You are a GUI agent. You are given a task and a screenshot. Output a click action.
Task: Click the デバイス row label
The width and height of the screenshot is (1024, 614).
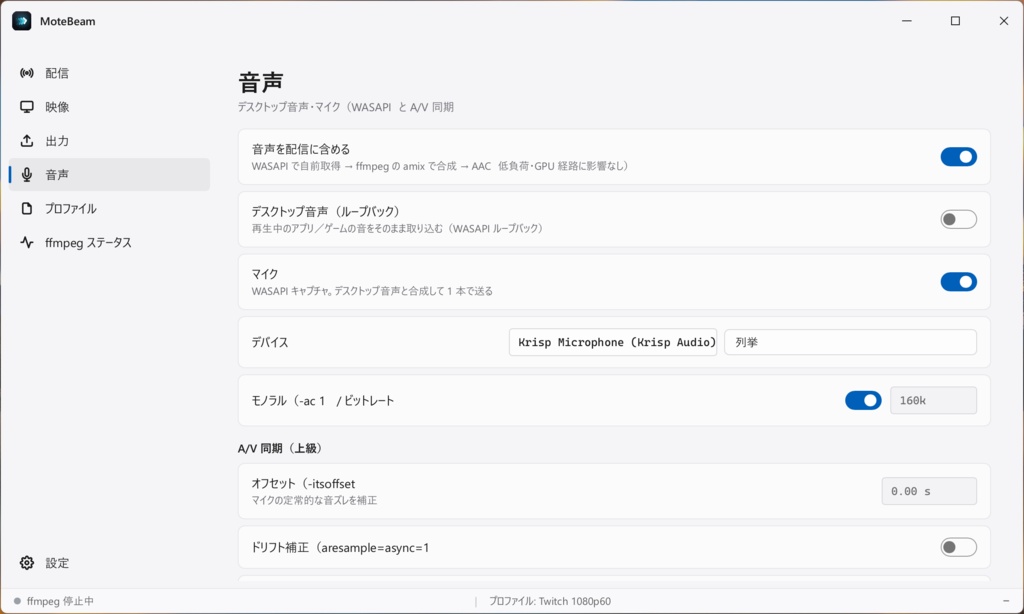click(x=270, y=342)
